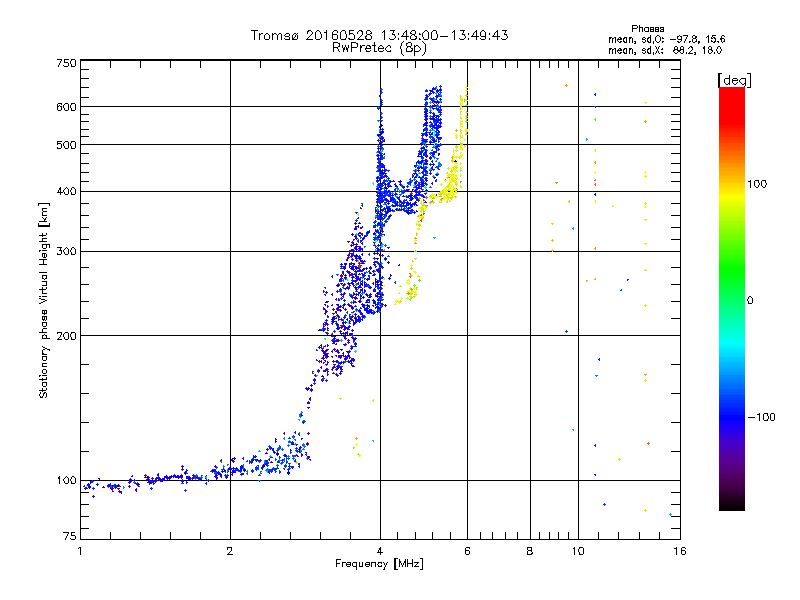Image resolution: width=800 pixels, height=600 pixels.
Task: Click the x-axis label "2"
Action: 230,551
